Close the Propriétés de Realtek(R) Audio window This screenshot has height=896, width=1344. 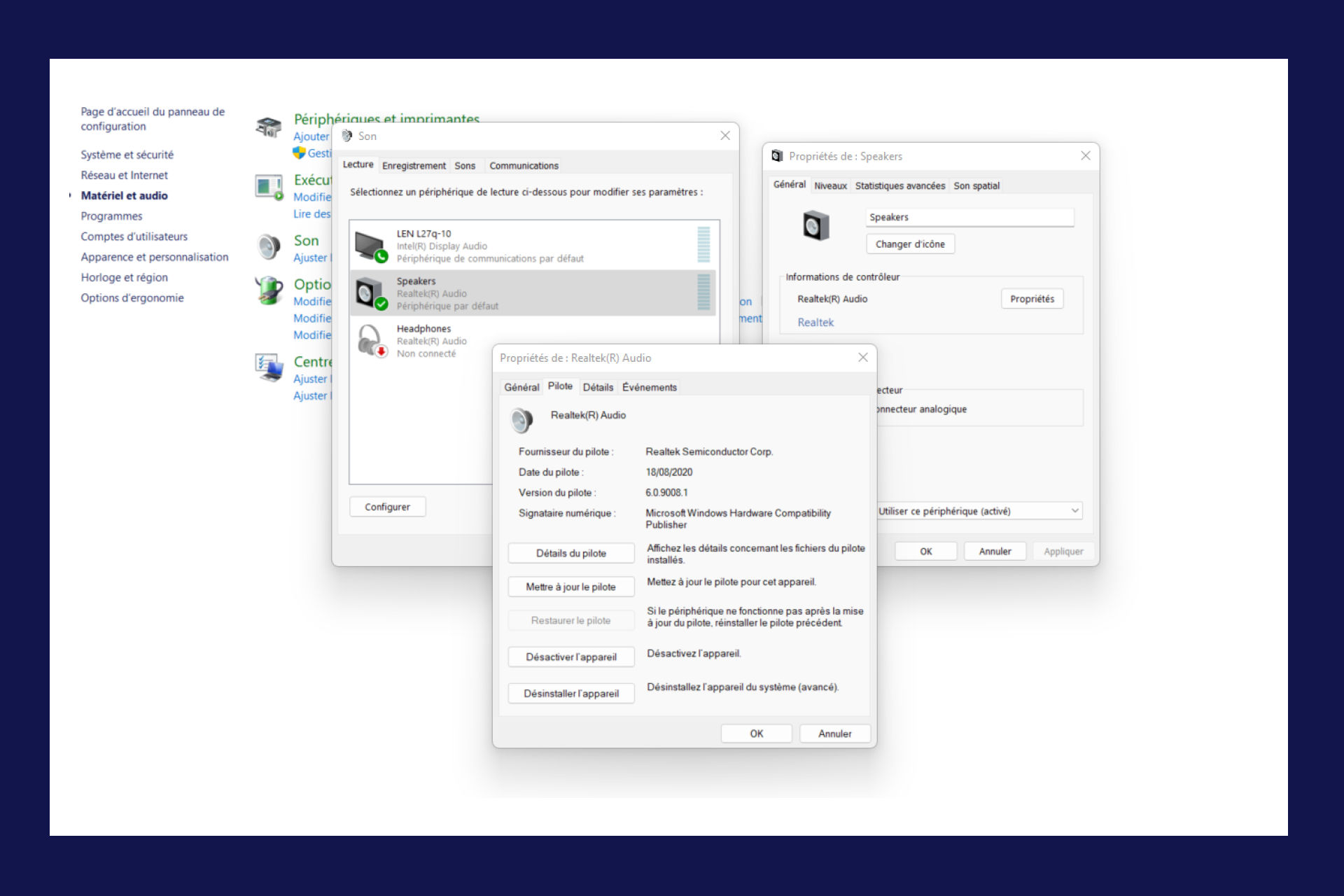(863, 357)
